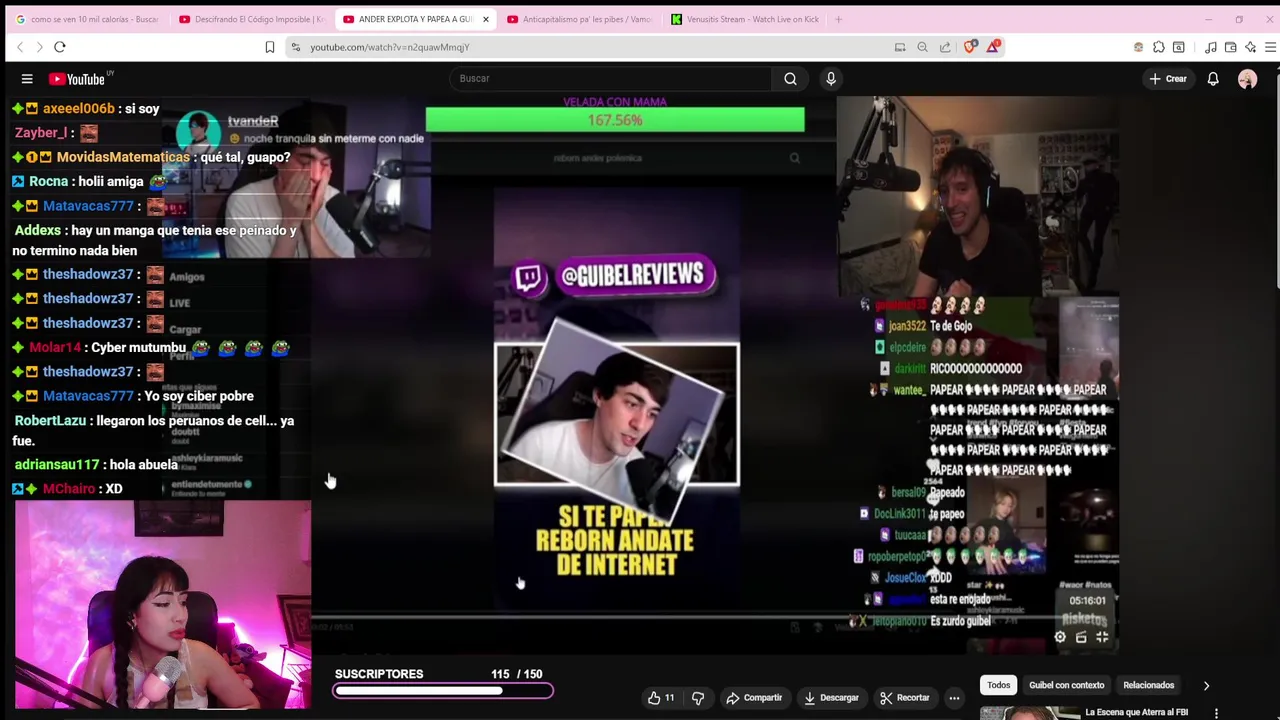This screenshot has width=1280, height=720.
Task: Switch to theater mode rectangle icon
Action: (x=1081, y=637)
